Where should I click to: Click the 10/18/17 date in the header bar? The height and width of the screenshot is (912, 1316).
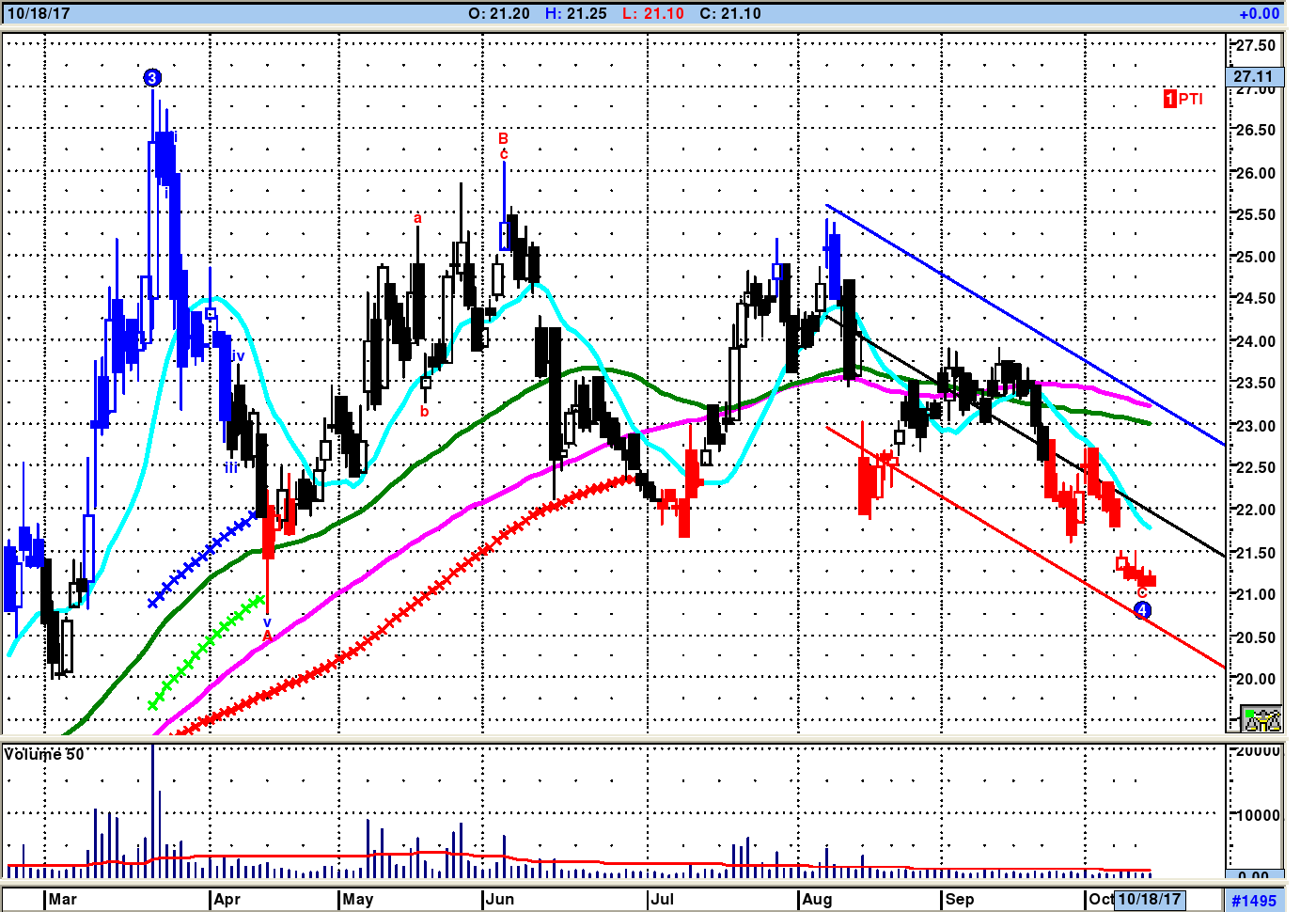tap(39, 13)
